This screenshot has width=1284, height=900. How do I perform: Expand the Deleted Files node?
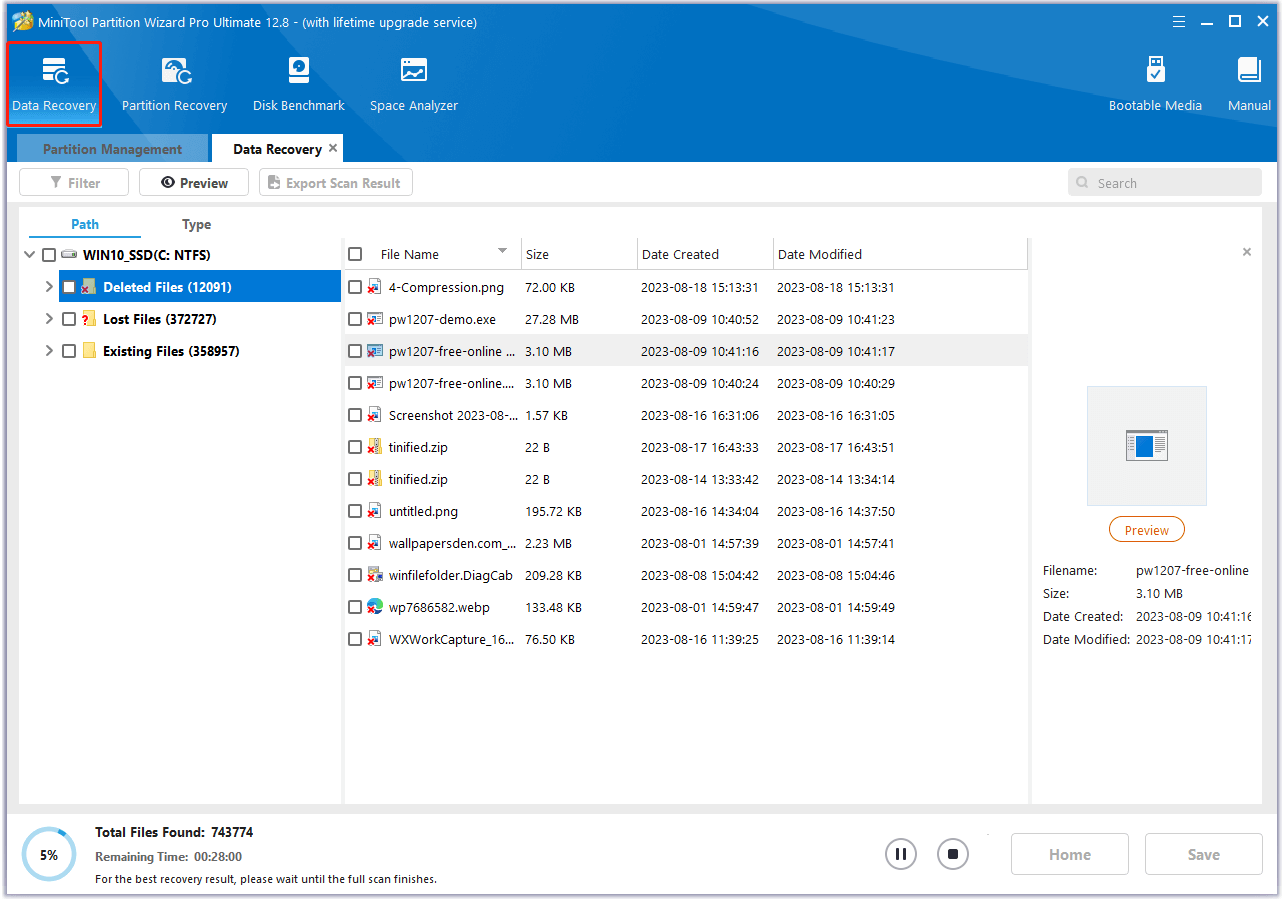click(x=49, y=287)
